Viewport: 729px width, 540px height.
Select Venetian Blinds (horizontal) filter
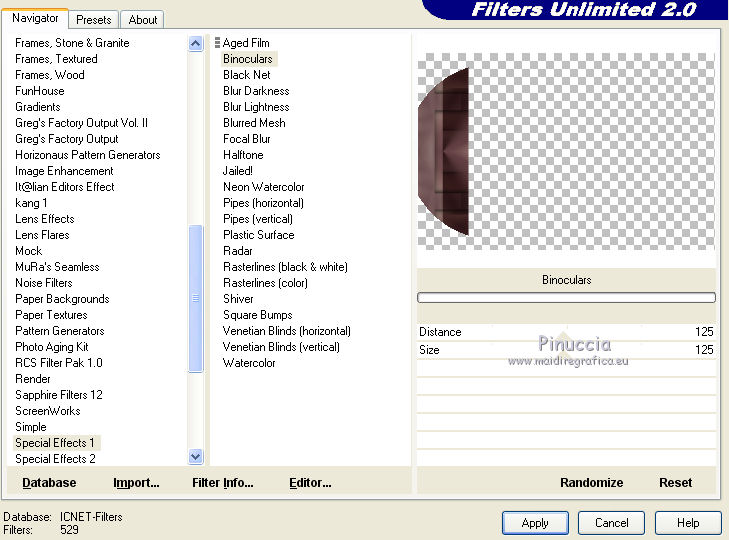coord(287,331)
